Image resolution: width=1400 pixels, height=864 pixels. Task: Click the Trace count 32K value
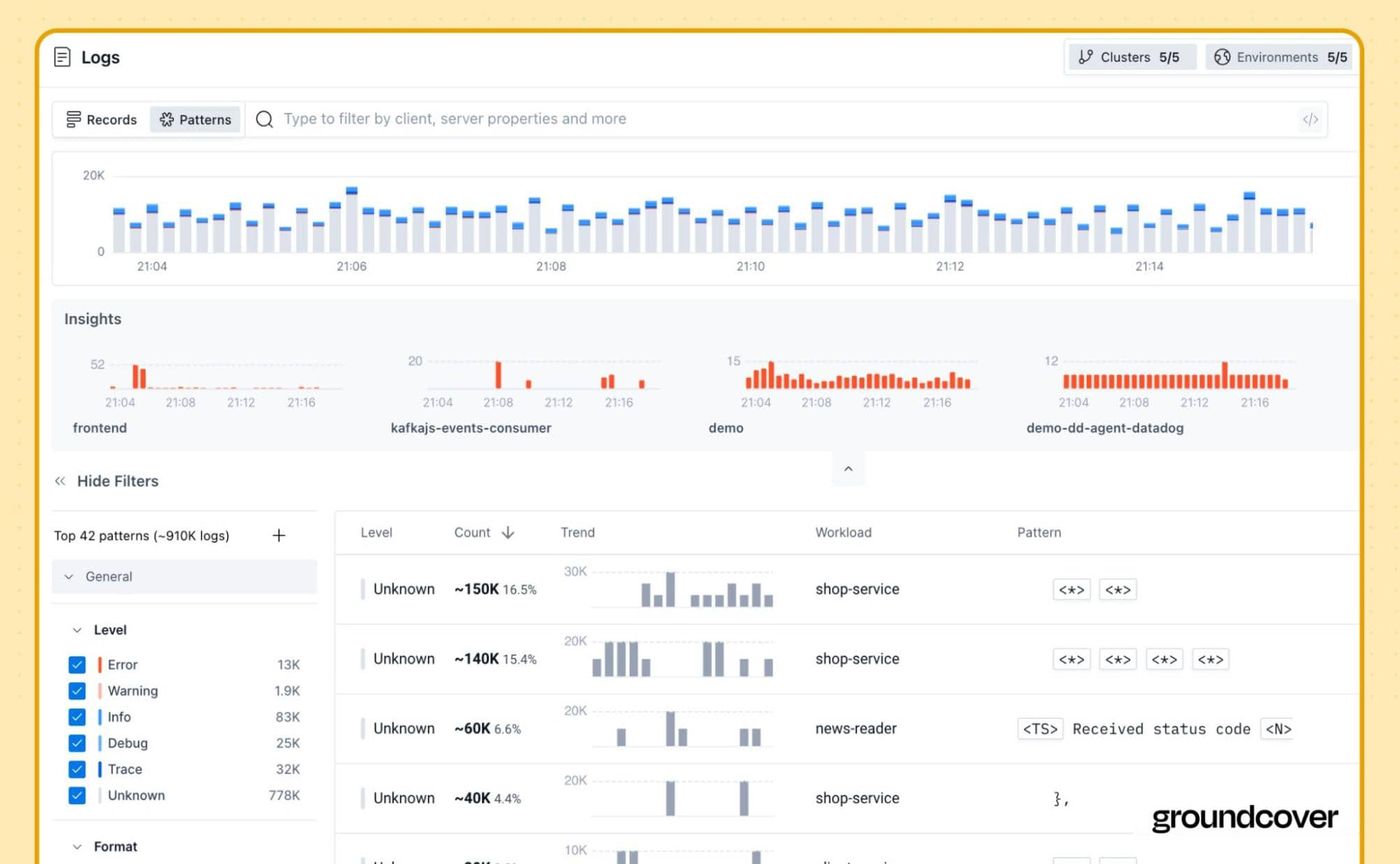click(x=288, y=769)
